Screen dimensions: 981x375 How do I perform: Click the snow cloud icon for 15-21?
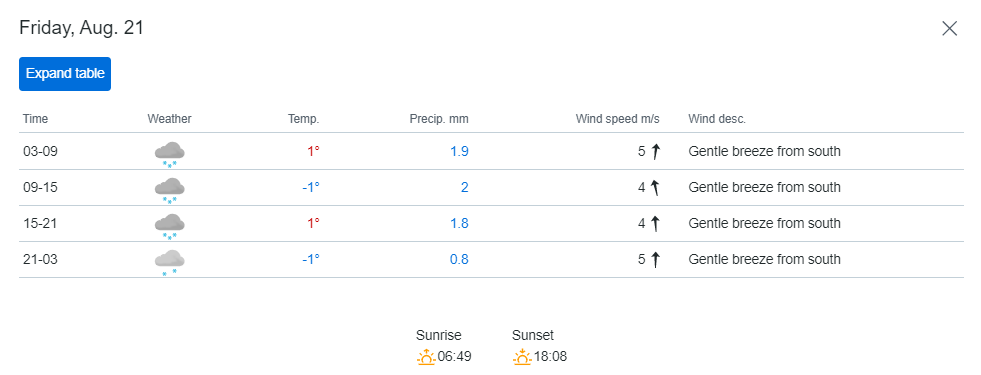coord(169,226)
